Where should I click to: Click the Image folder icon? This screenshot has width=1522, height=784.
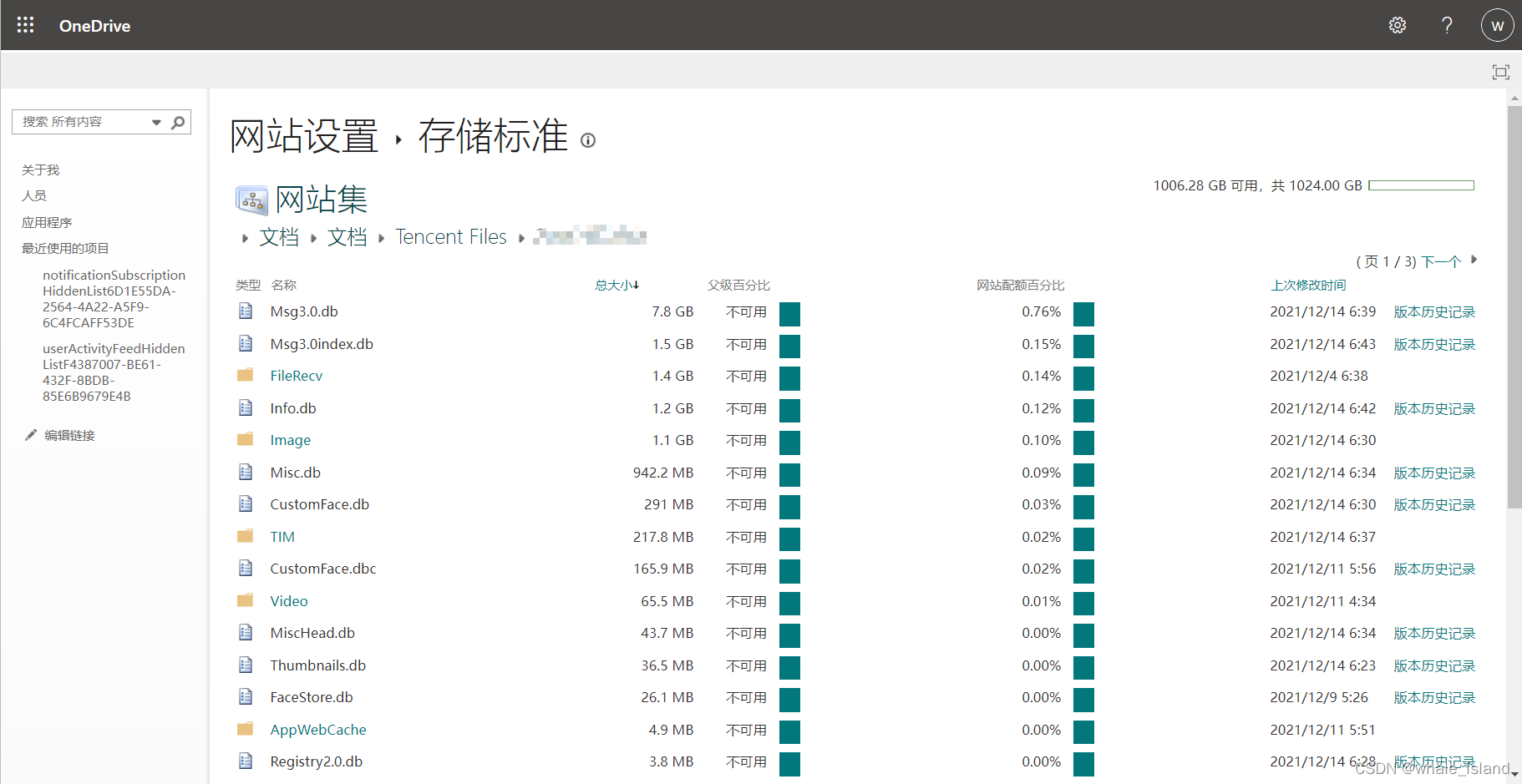pyautogui.click(x=245, y=439)
